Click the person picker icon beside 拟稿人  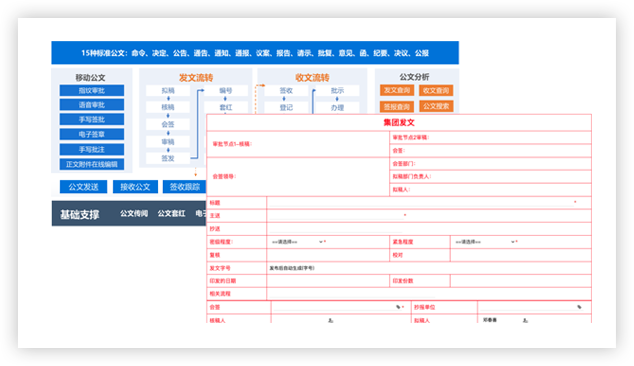pos(525,320)
